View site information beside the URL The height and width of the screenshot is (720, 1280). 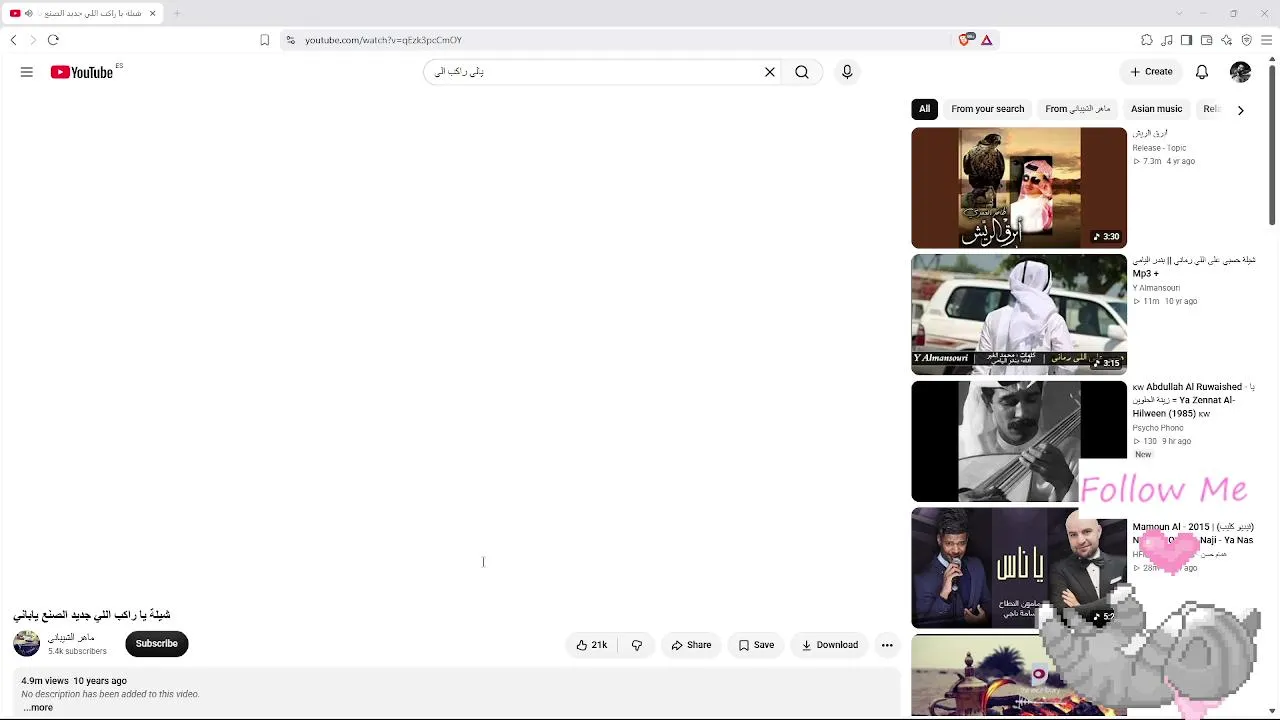click(290, 40)
